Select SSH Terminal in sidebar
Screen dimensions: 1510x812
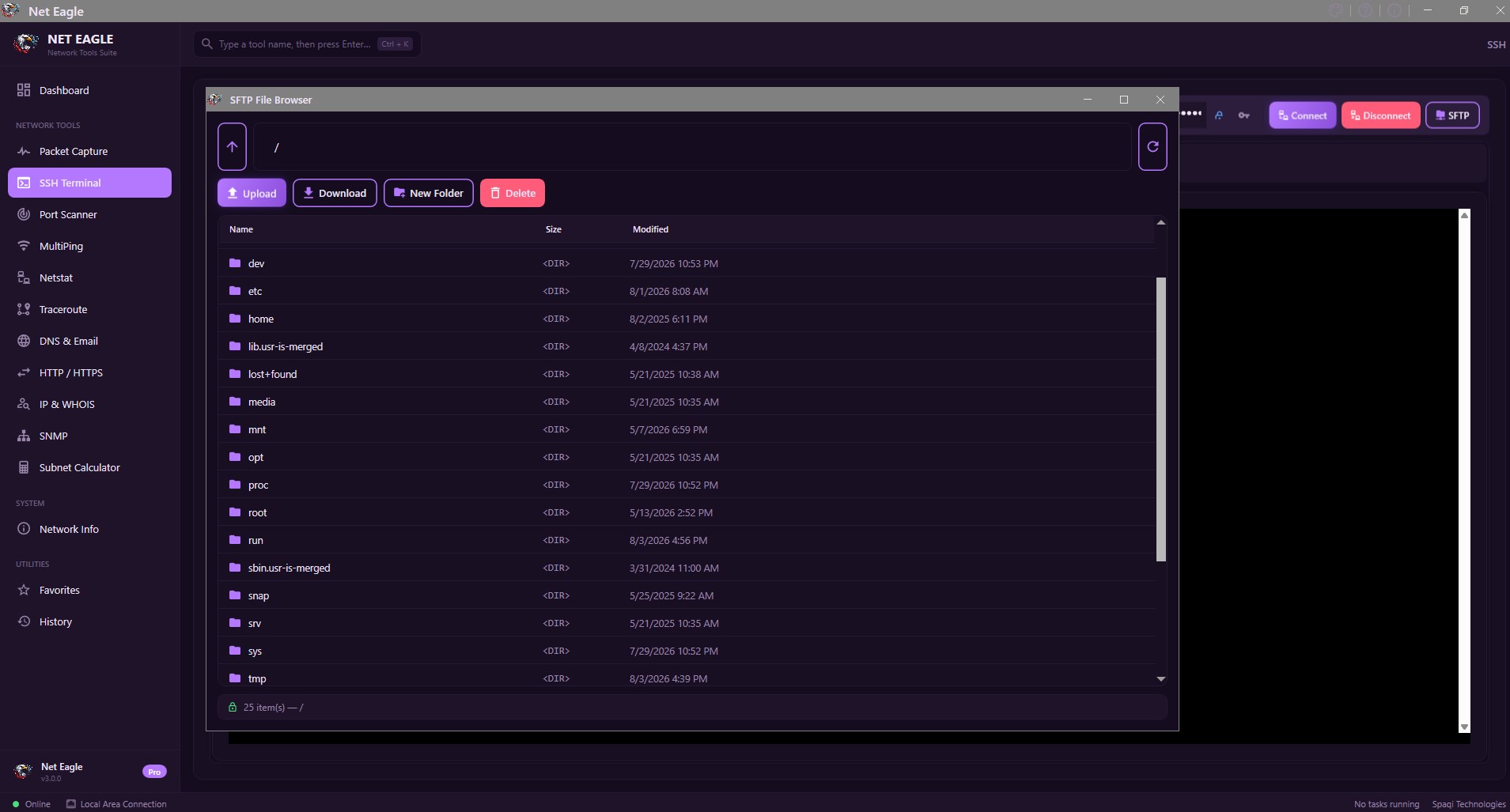[89, 183]
